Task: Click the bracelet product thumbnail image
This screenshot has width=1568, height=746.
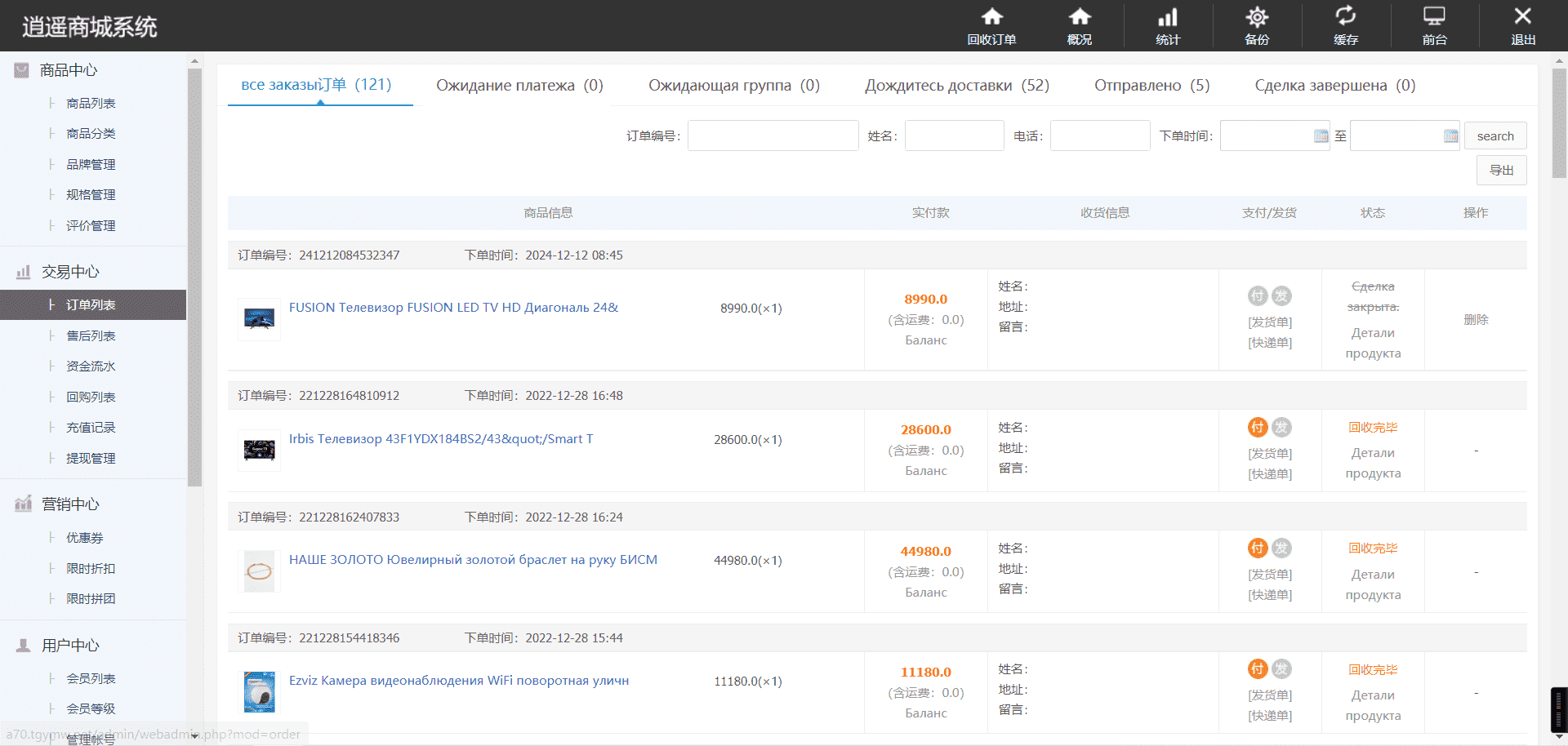Action: coord(259,571)
